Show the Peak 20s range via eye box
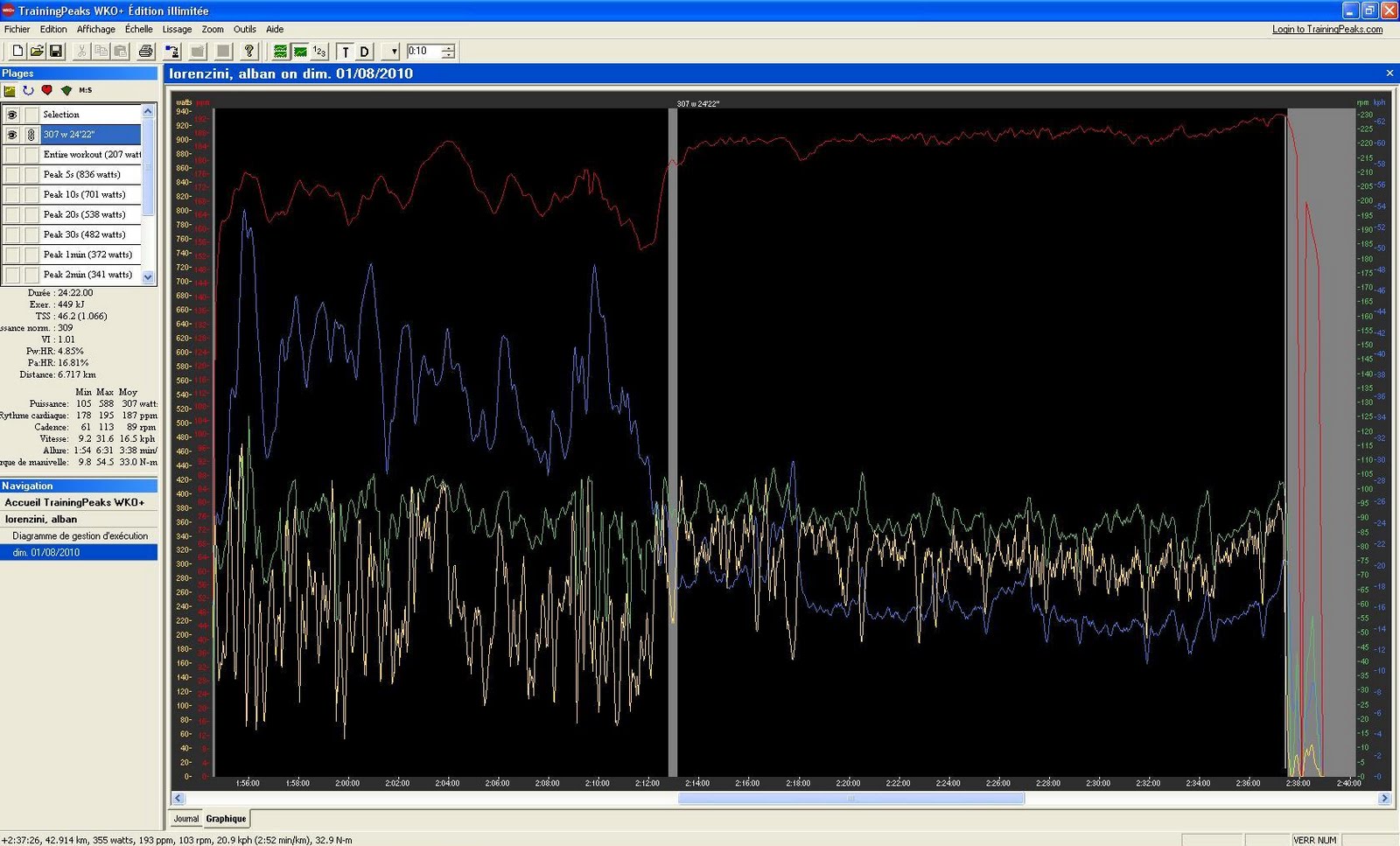1400x846 pixels. (x=12, y=215)
